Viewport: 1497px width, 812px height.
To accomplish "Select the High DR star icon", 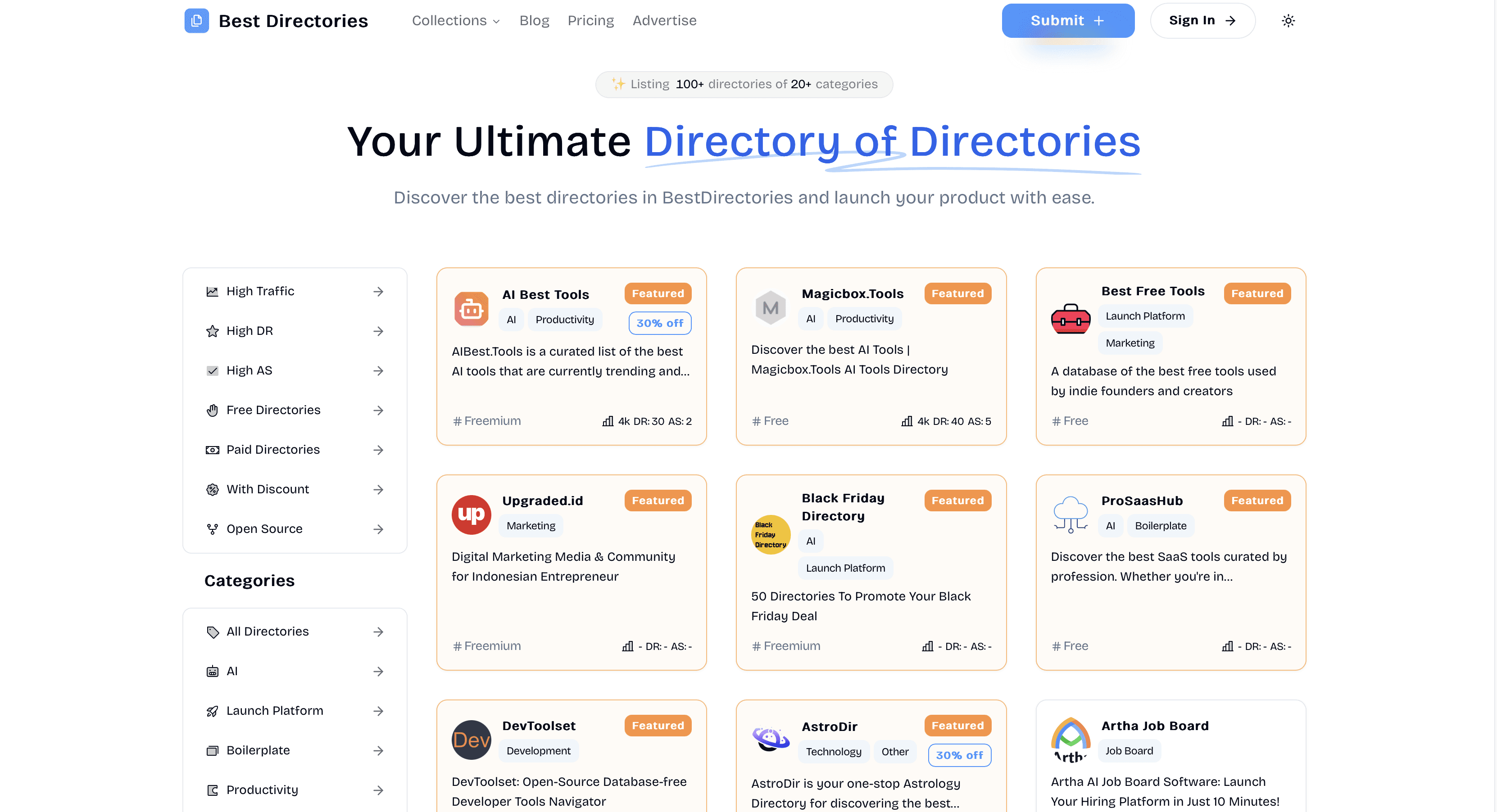I will (212, 331).
